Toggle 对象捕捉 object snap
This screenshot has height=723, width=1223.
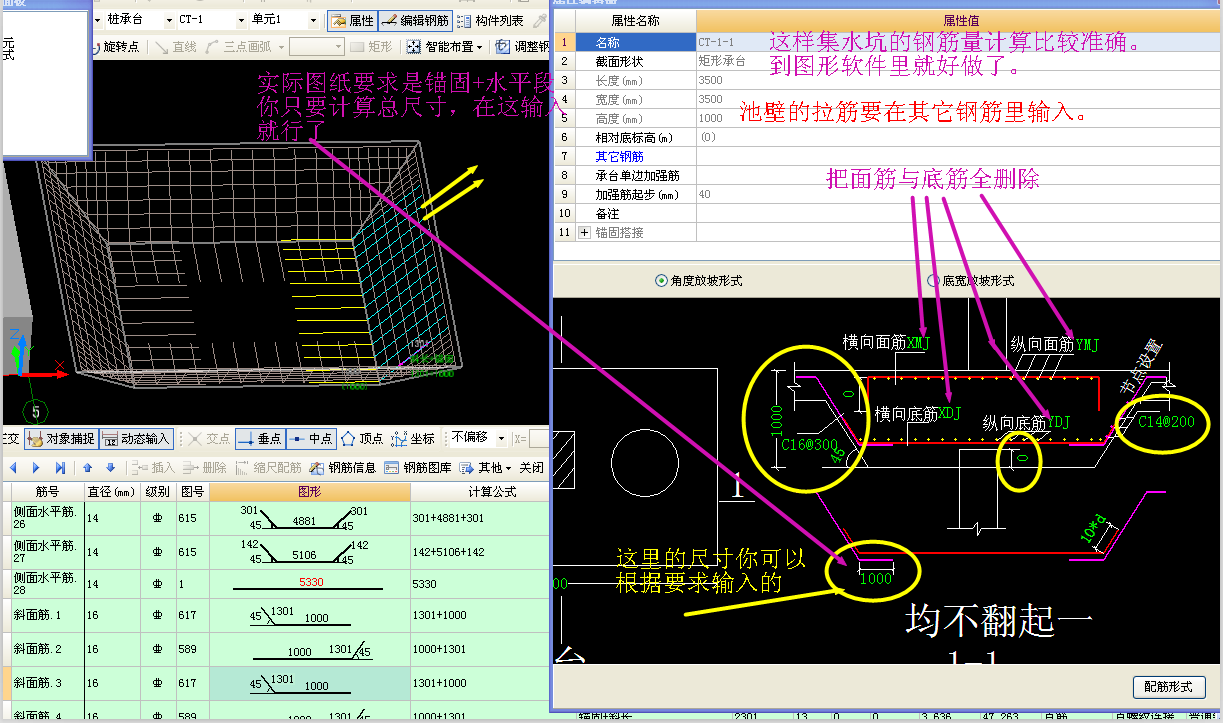(60, 438)
